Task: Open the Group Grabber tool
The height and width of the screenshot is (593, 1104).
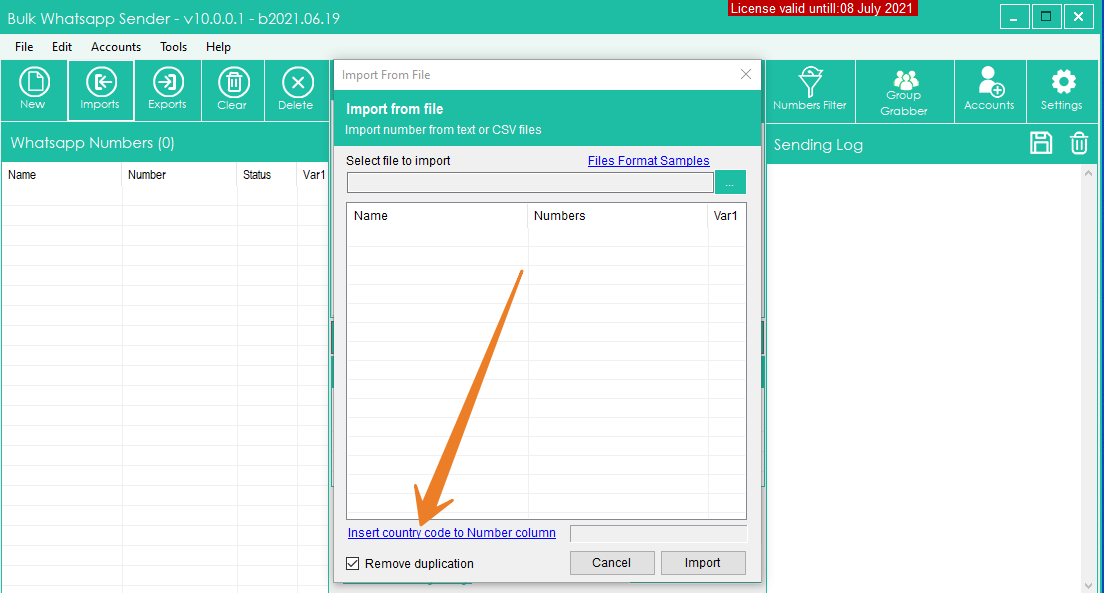Action: (905, 92)
